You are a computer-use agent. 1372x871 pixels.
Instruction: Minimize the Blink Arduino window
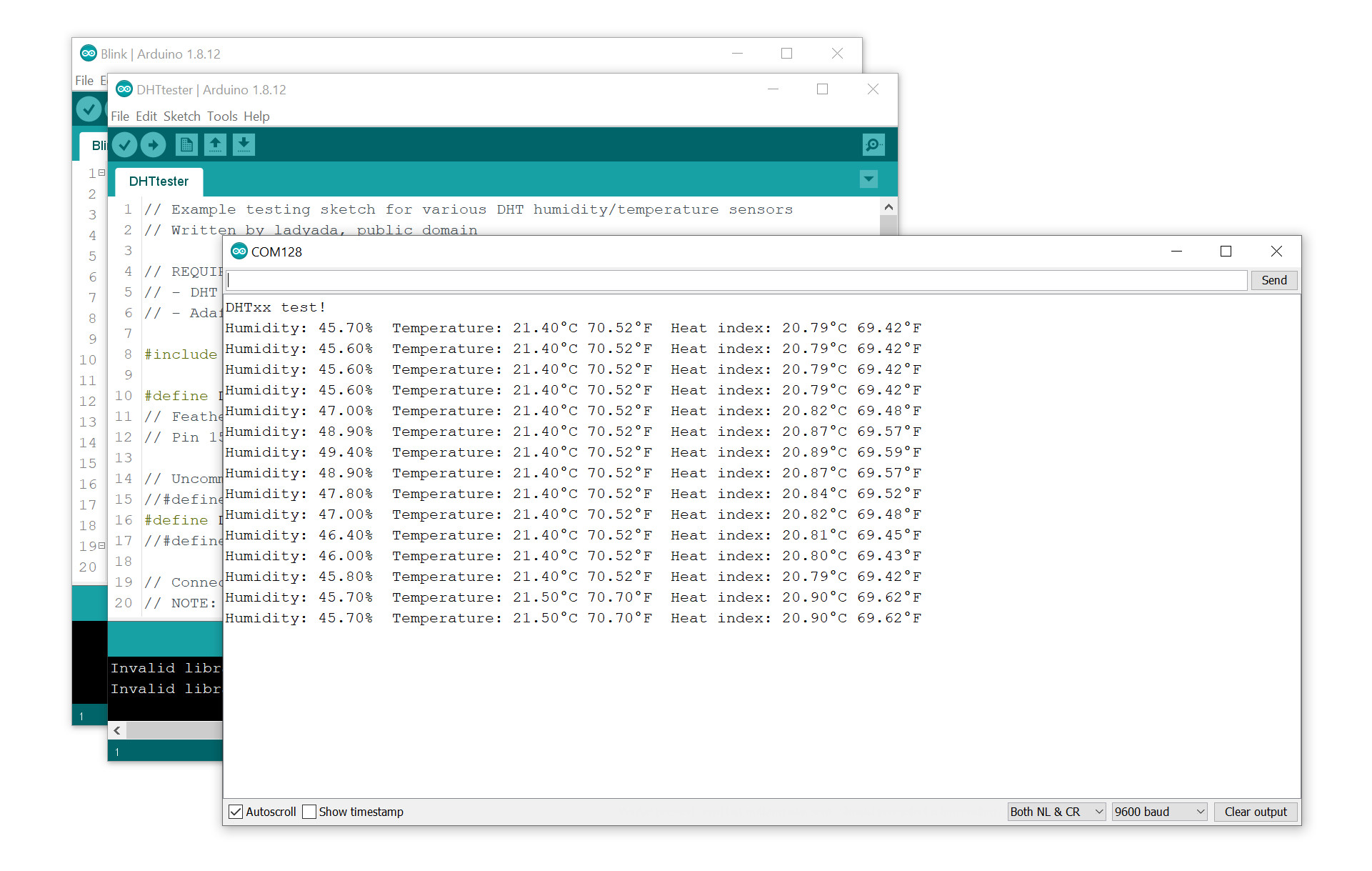tap(737, 54)
